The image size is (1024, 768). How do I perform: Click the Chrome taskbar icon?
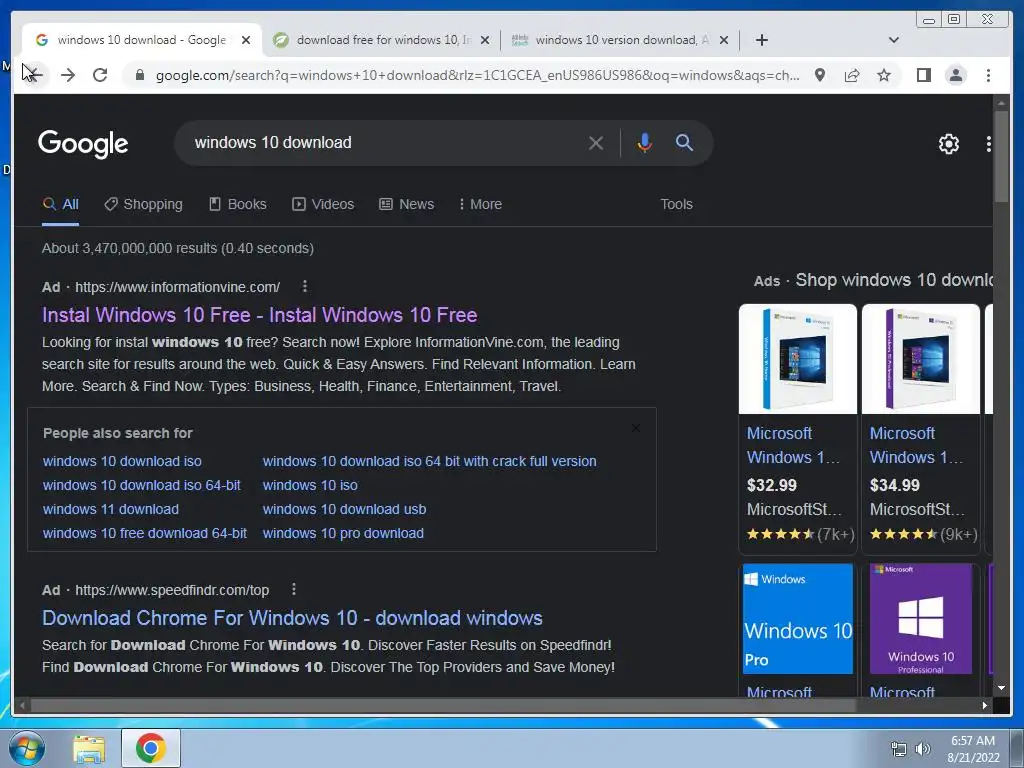click(151, 748)
